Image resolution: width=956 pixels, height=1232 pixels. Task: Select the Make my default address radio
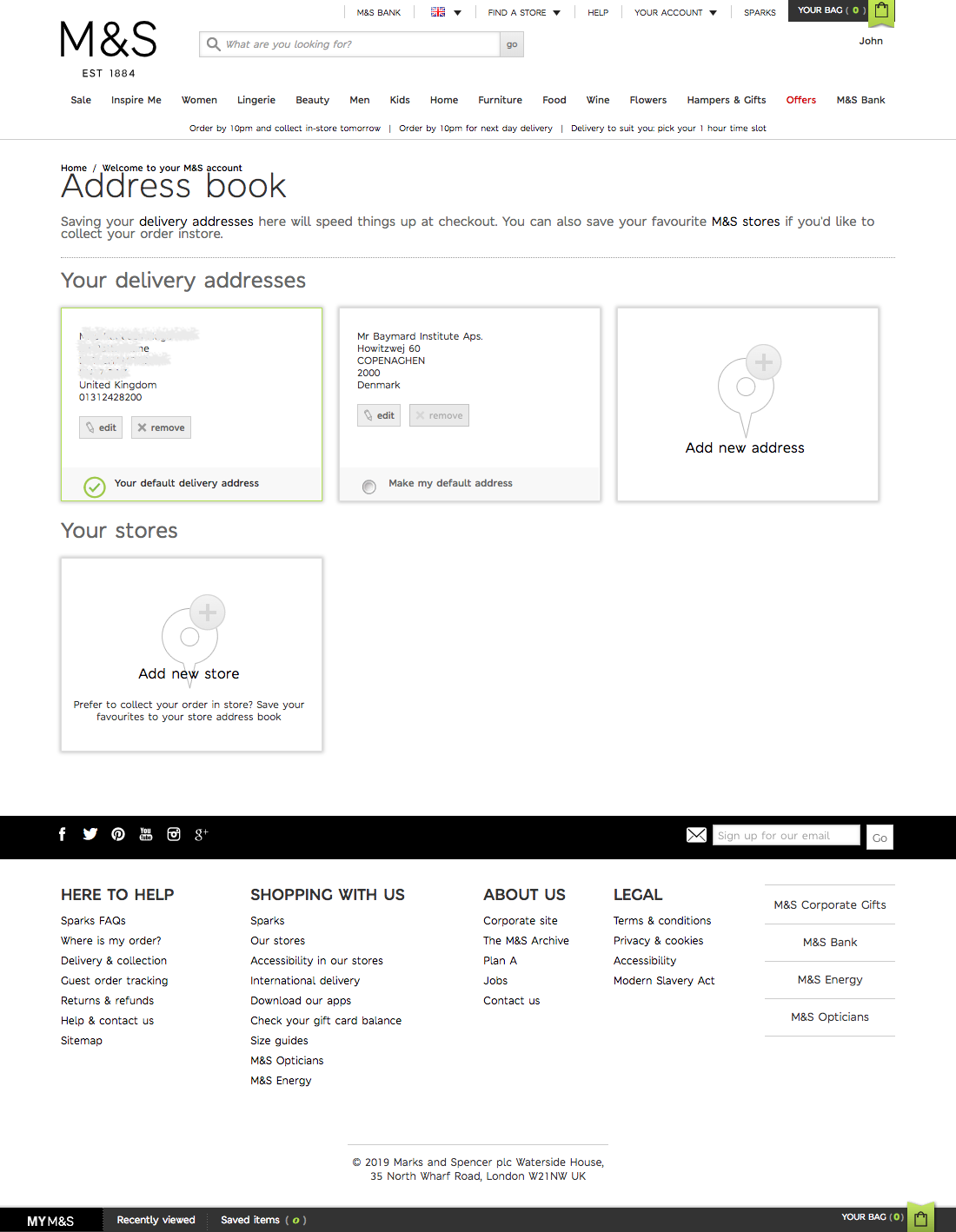pos(369,487)
